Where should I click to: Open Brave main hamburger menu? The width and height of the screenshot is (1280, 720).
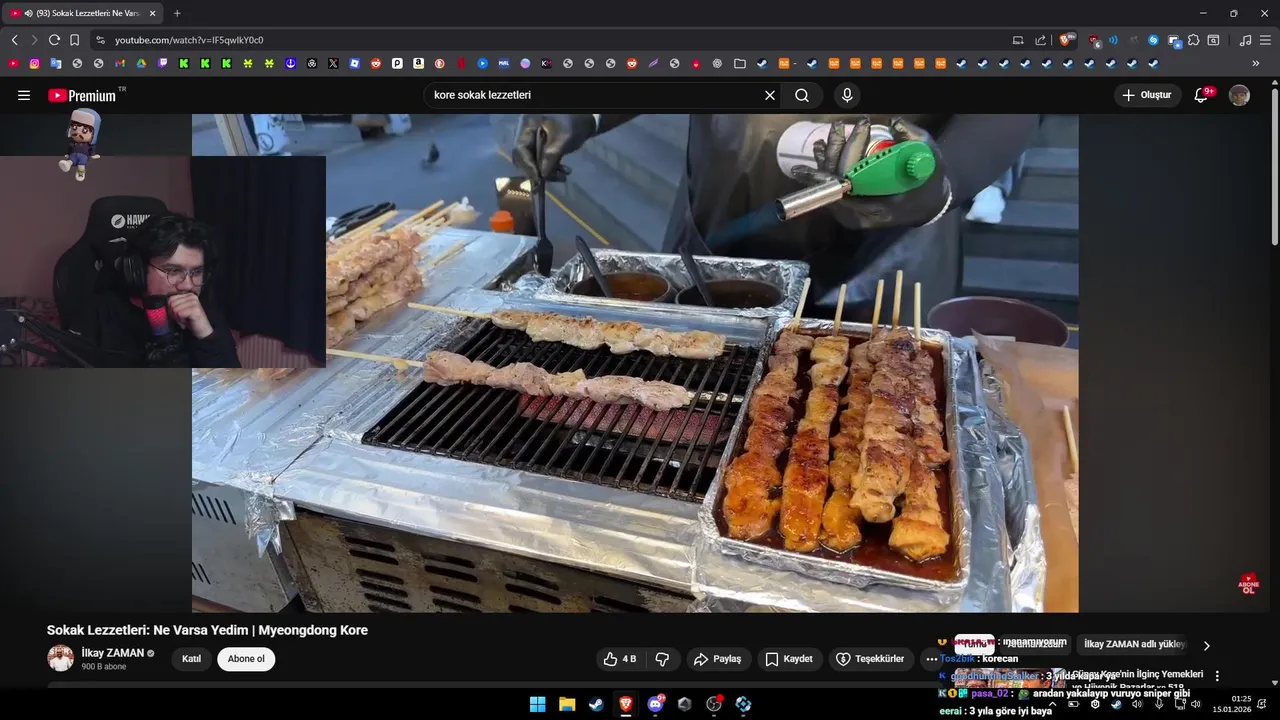(1266, 40)
